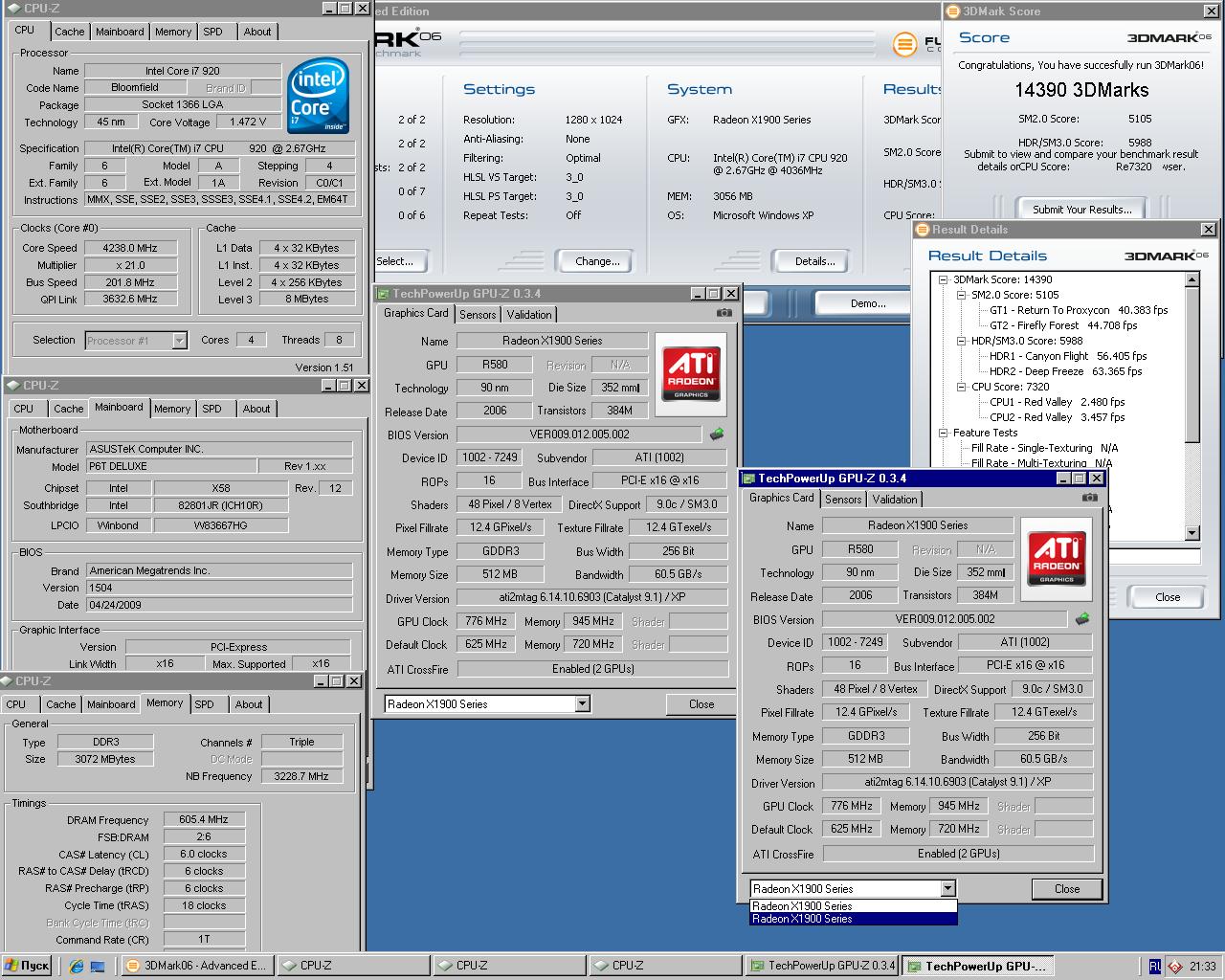Image resolution: width=1225 pixels, height=980 pixels.
Task: Click the BIOS save chip icon in the background GPU-Z window
Action: pos(717,434)
